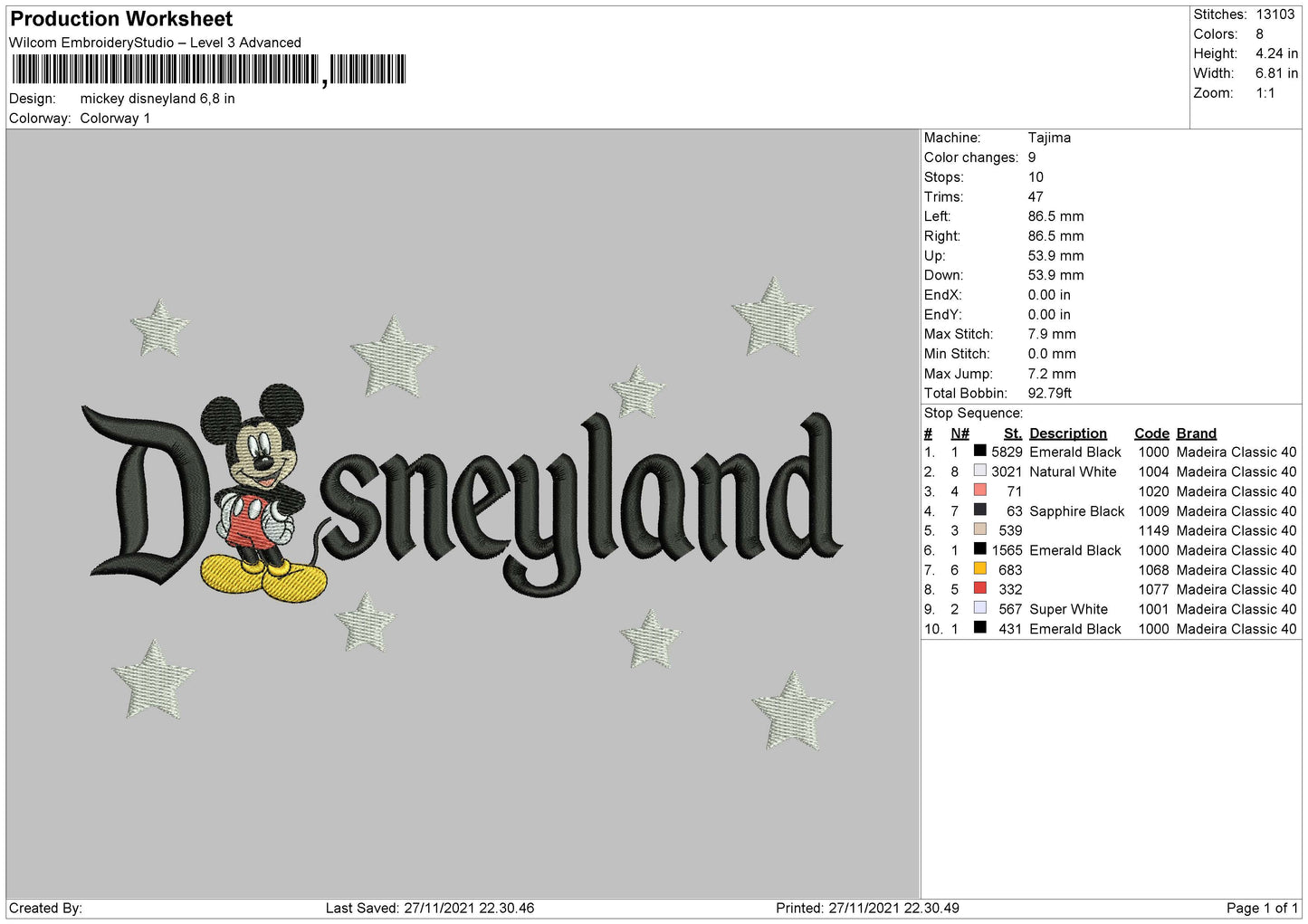
Task: Click the underlined Brand column header
Action: pyautogui.click(x=1196, y=433)
